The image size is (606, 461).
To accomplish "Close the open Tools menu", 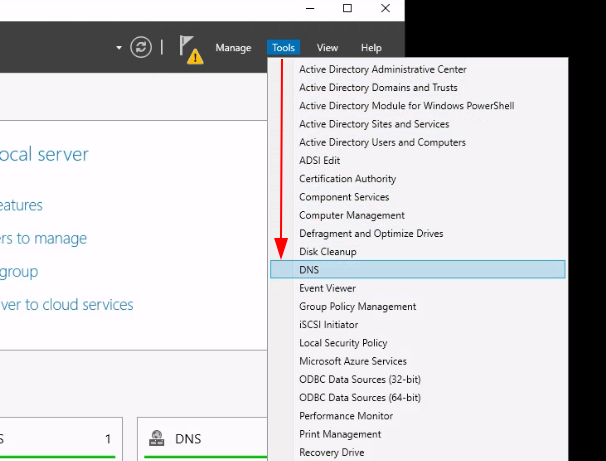I will 283,48.
